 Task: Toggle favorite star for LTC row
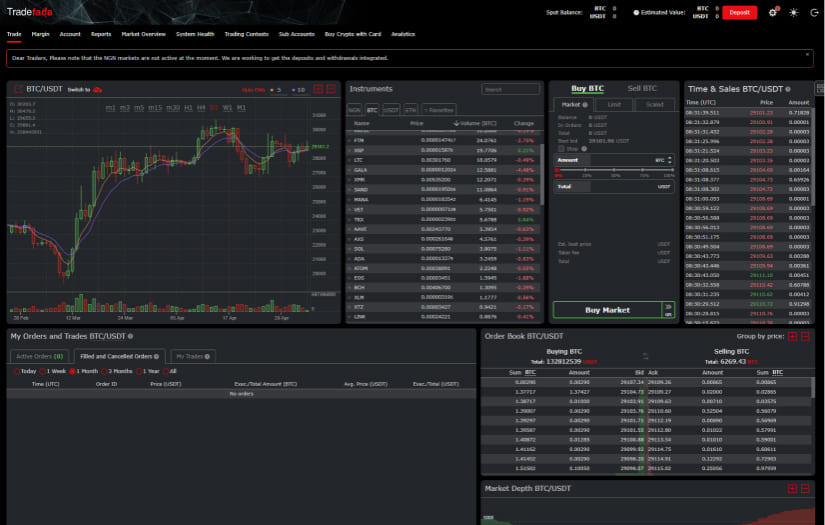click(x=349, y=160)
